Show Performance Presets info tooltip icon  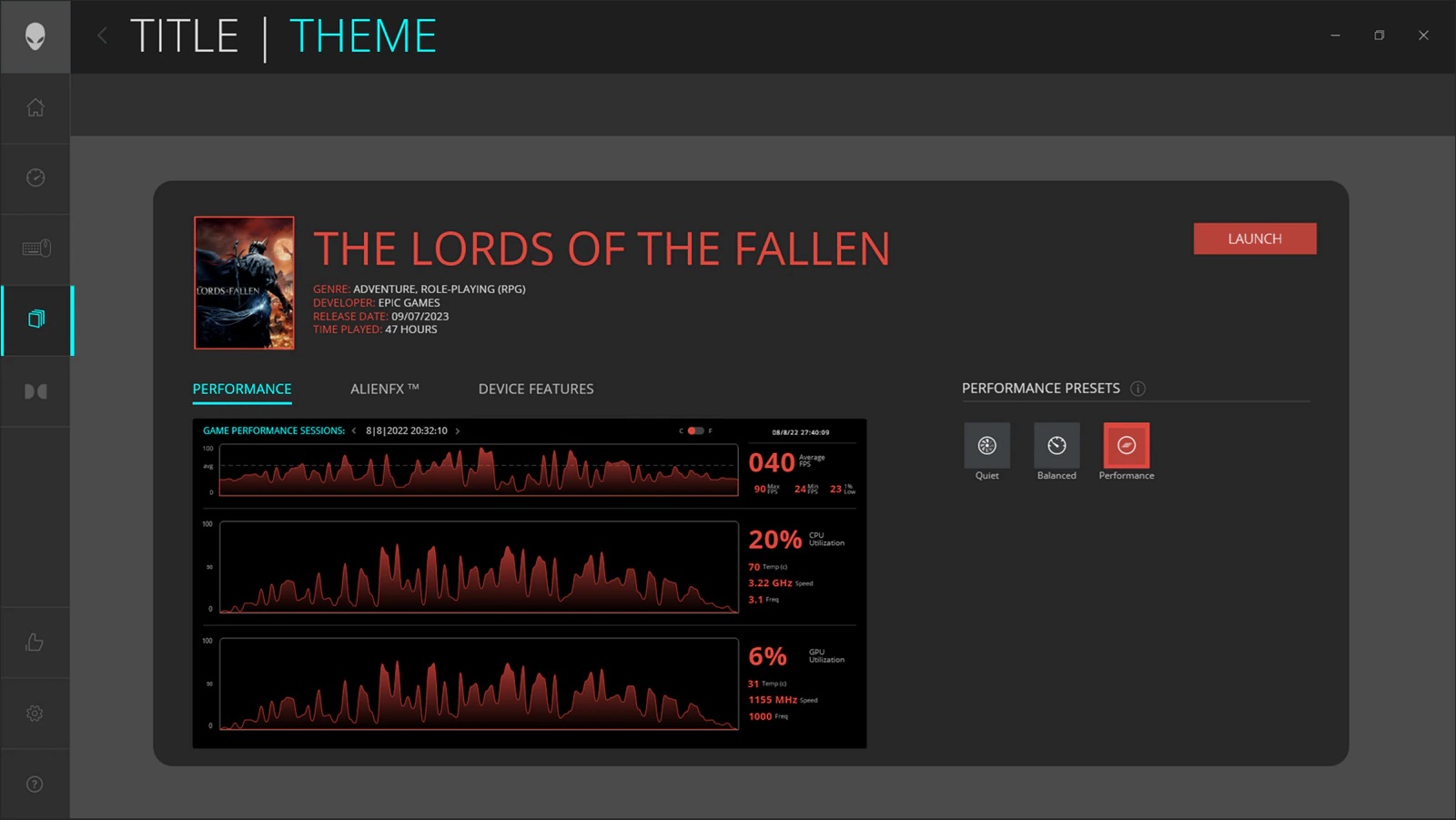(1137, 389)
